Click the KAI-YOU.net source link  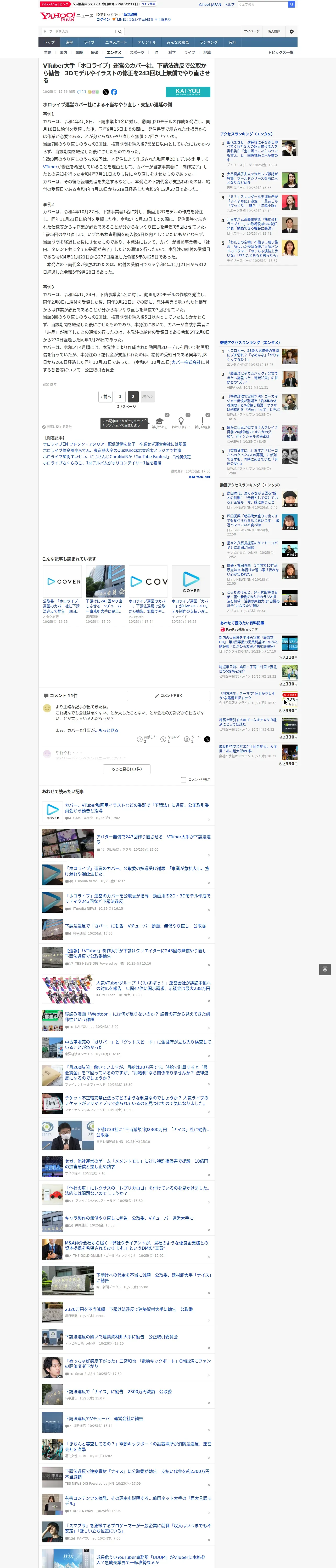click(x=199, y=477)
